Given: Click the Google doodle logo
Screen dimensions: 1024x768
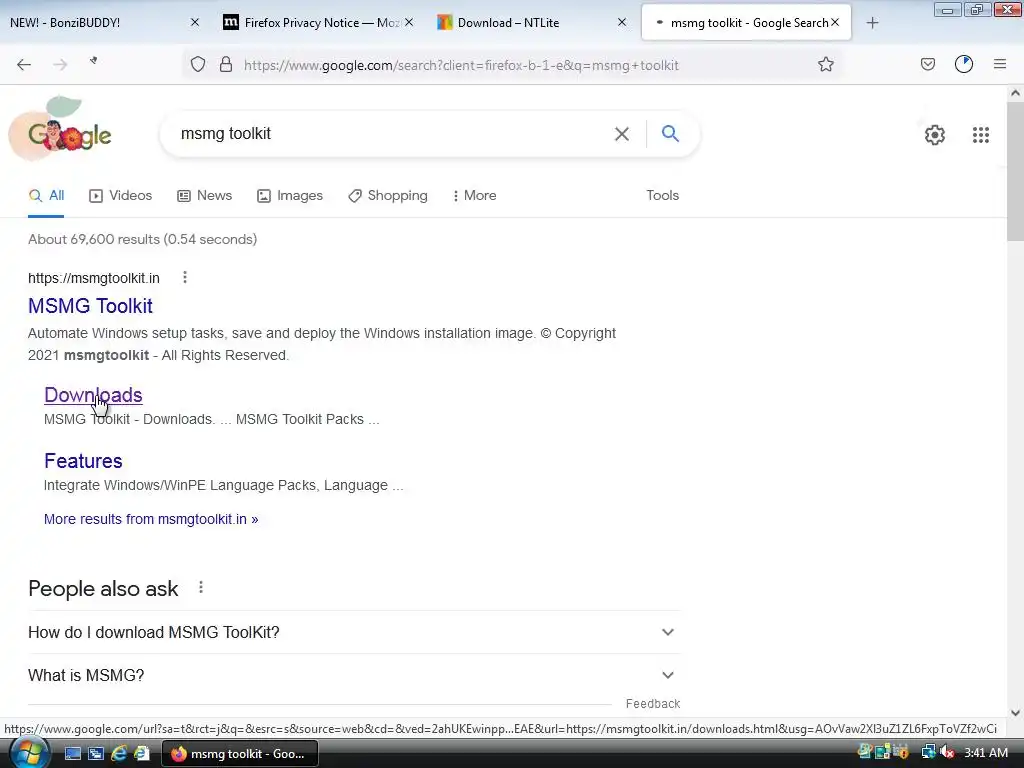Looking at the screenshot, I should click(x=62, y=129).
